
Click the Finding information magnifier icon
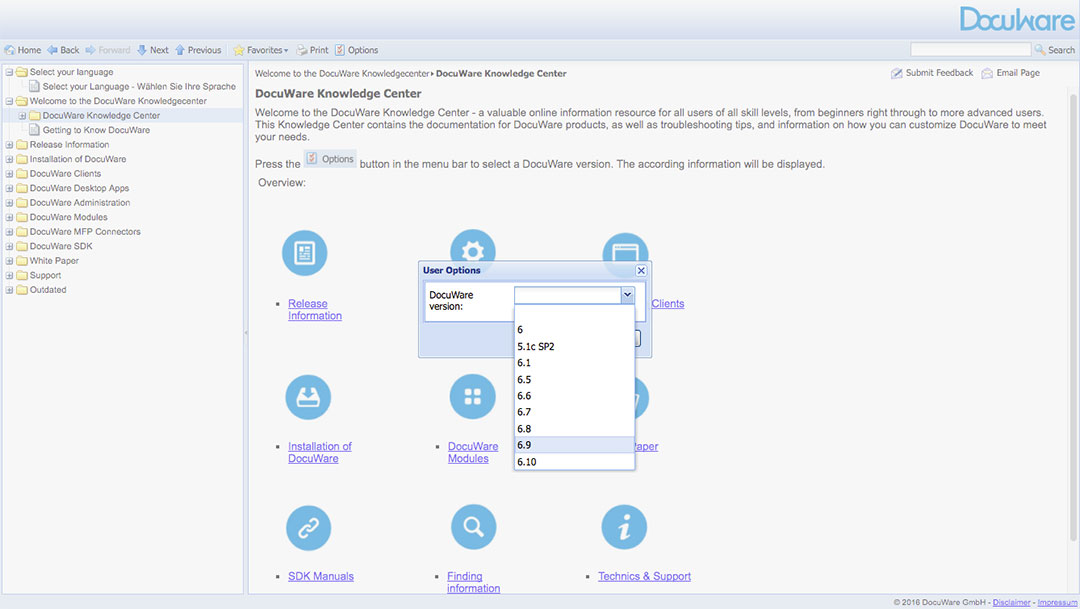click(473, 527)
